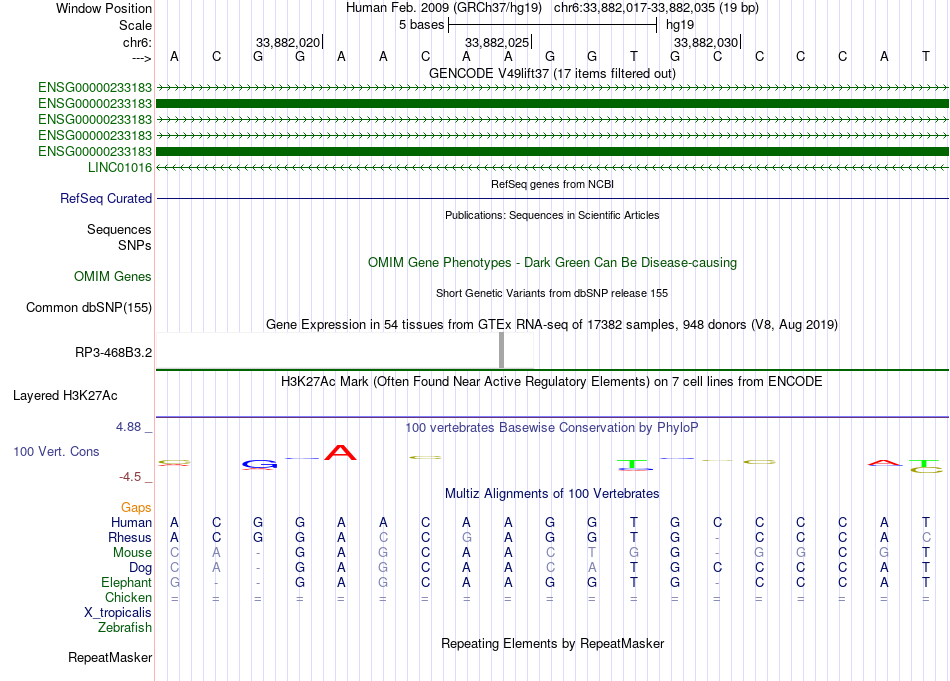Image resolution: width=950 pixels, height=681 pixels.
Task: Click the 5 bases scale bar
Action: pyautogui.click(x=552, y=25)
